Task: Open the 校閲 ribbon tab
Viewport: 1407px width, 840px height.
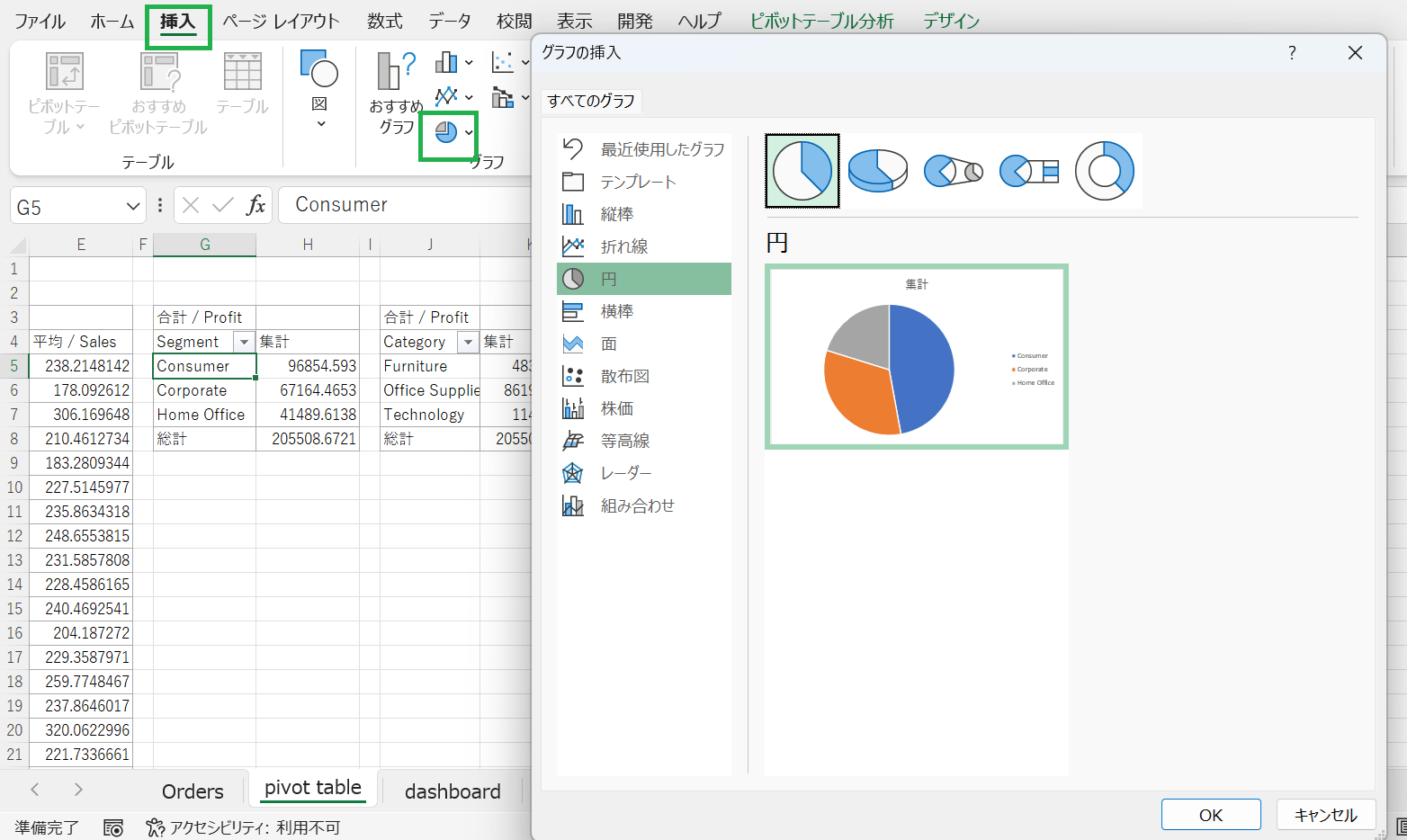Action: (515, 21)
